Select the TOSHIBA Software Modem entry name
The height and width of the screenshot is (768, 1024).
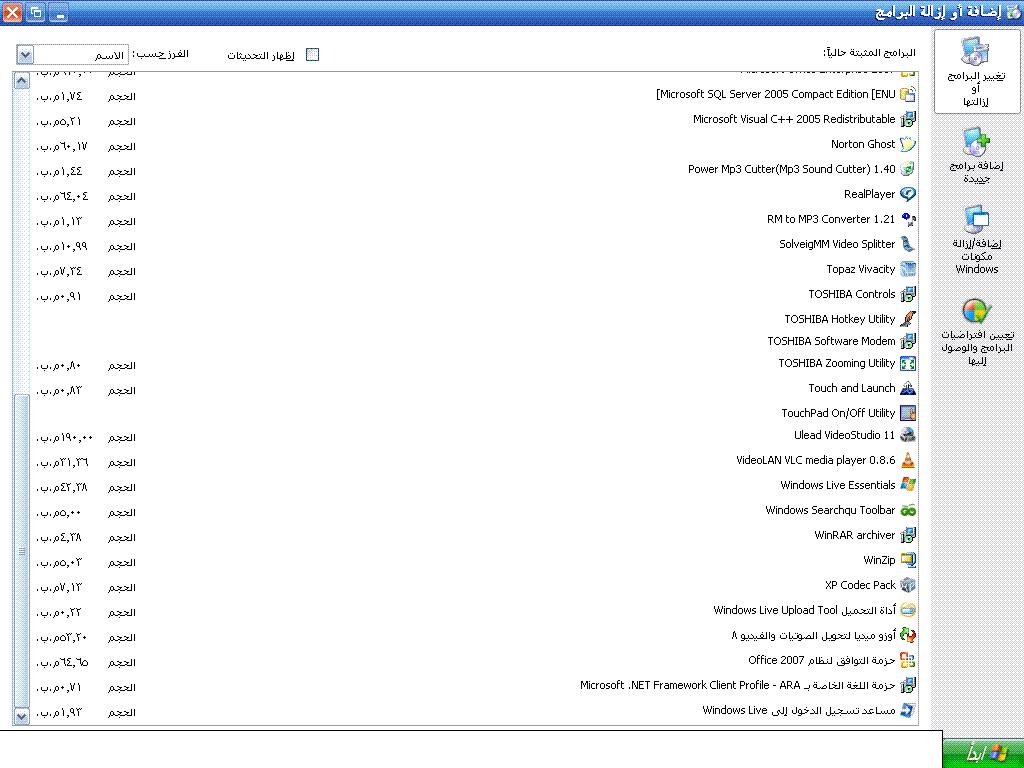[x=831, y=342]
